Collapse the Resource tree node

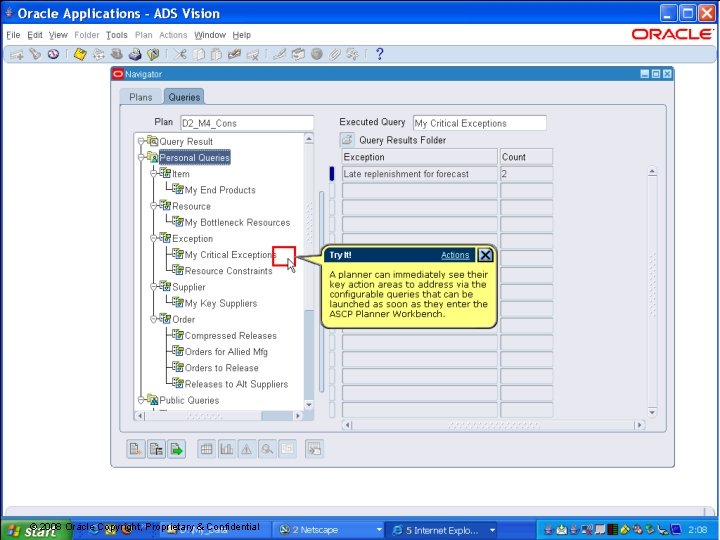(x=154, y=206)
